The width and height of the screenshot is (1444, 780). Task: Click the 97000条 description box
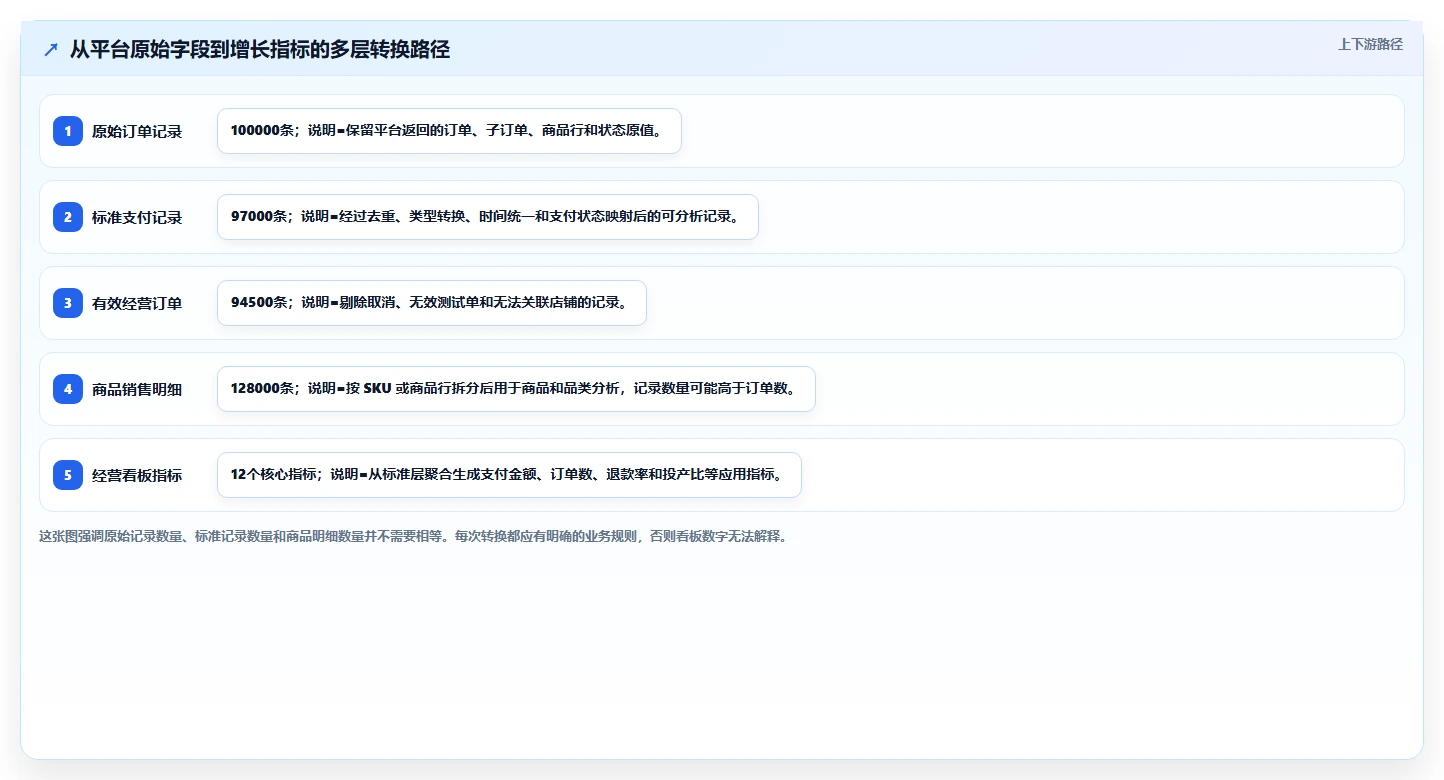pos(488,217)
